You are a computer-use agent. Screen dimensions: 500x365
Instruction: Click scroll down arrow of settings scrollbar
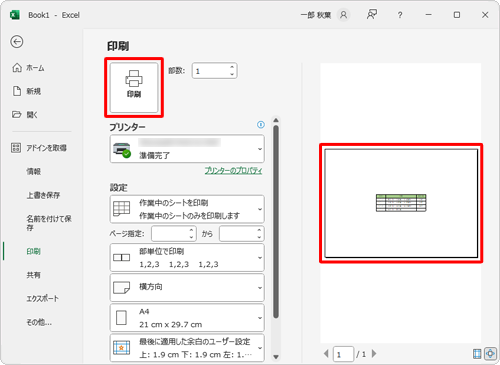point(276,357)
